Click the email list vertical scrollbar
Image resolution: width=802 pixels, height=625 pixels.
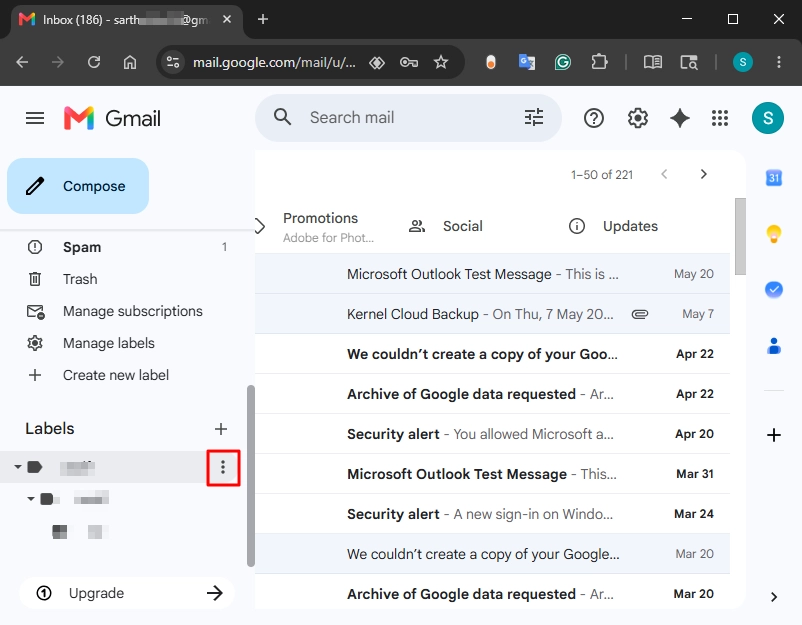coord(740,236)
